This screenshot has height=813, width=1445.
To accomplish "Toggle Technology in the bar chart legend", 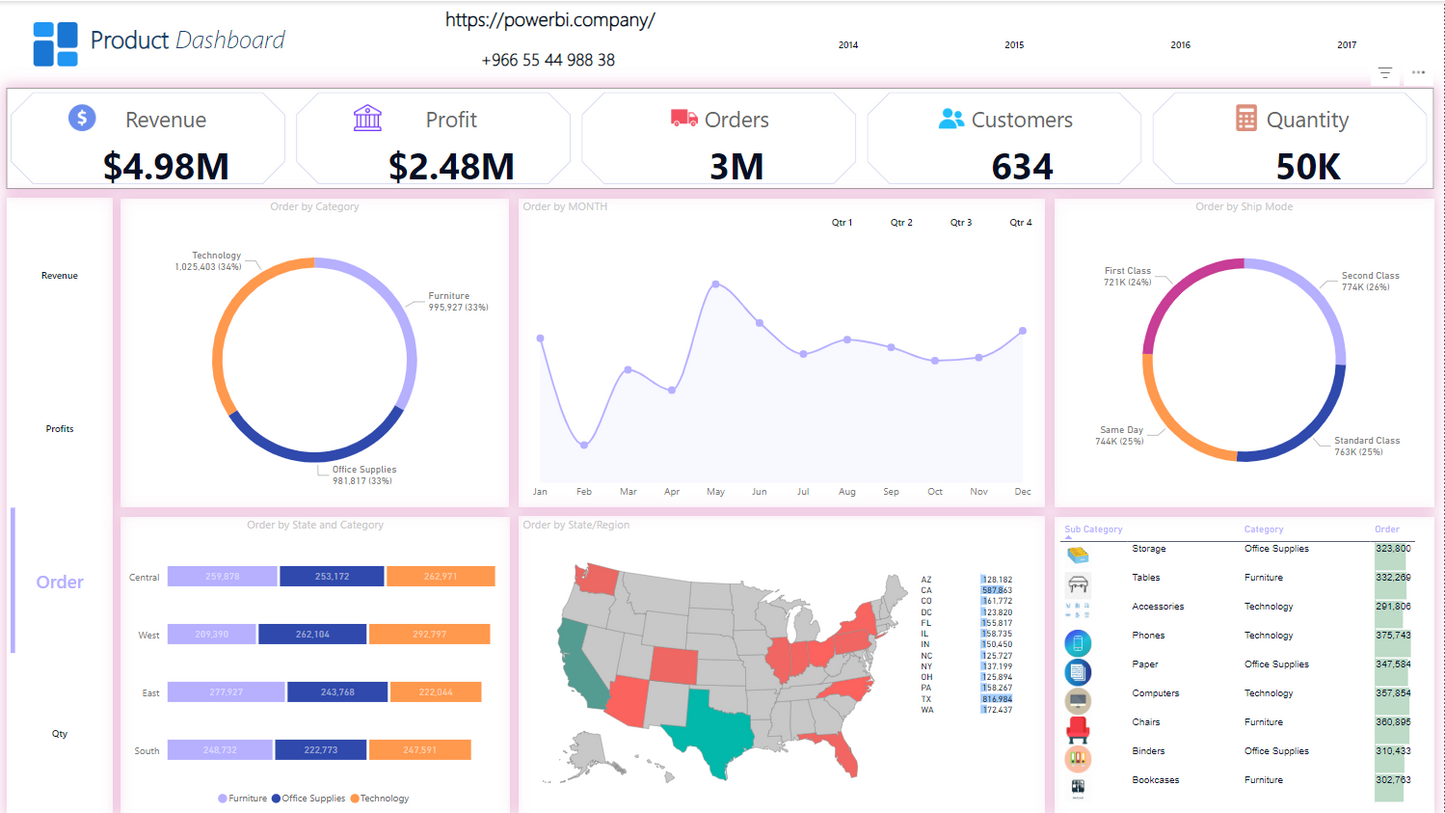I will 379,798.
